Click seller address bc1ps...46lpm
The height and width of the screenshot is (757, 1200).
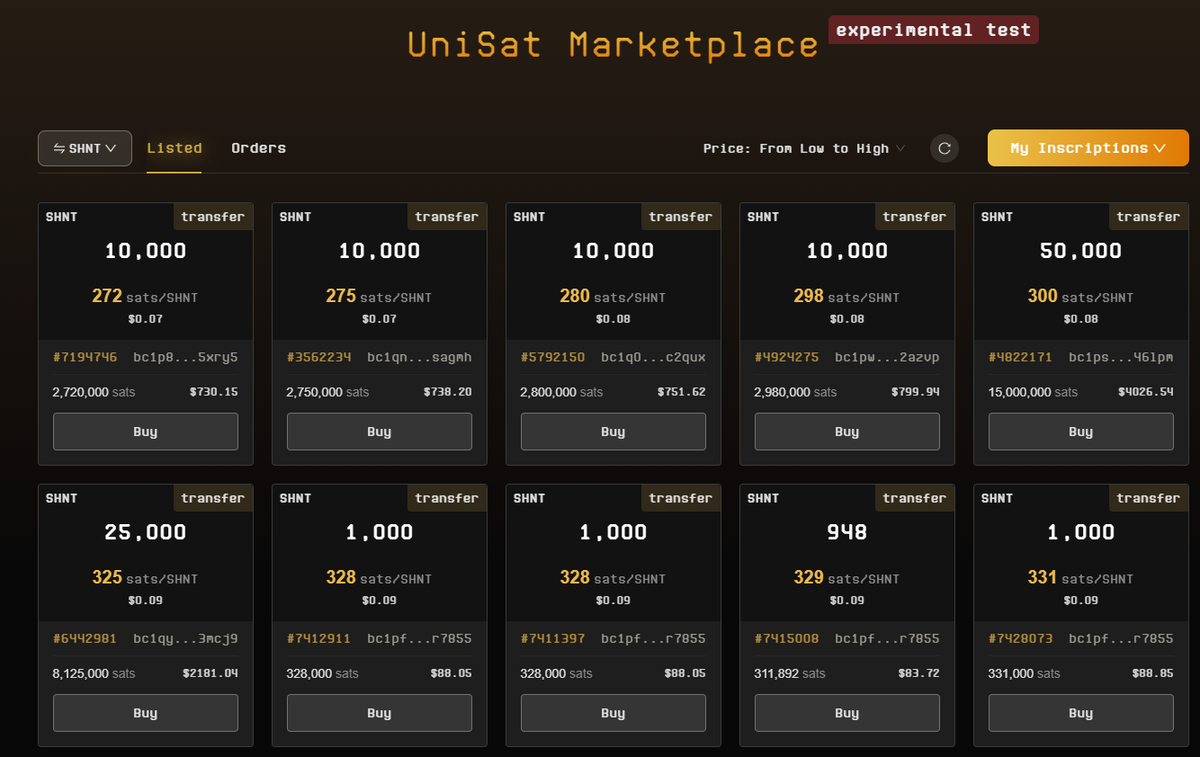1122,357
